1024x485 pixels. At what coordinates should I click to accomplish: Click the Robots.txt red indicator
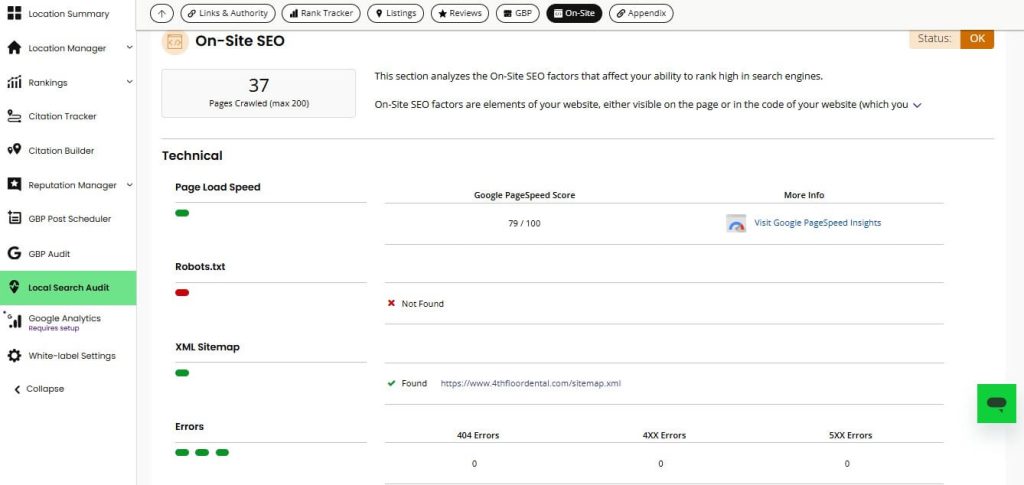point(182,292)
